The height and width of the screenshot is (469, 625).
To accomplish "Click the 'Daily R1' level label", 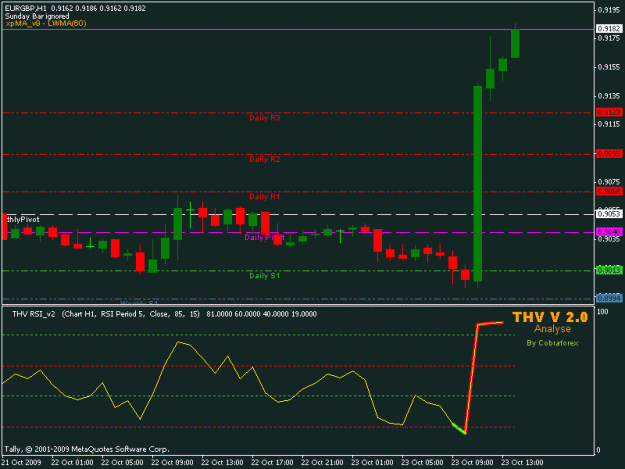I will tap(265, 197).
